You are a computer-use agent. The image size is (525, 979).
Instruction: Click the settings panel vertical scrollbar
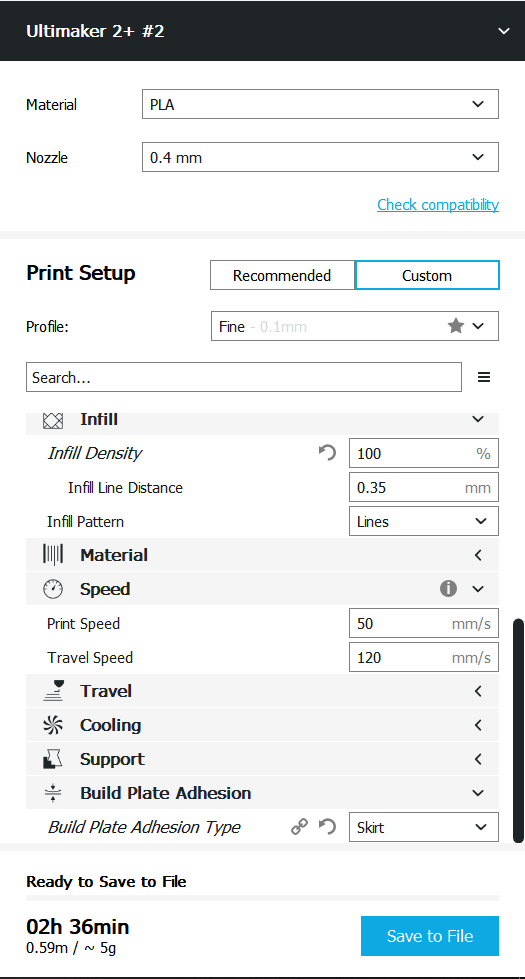click(x=518, y=731)
